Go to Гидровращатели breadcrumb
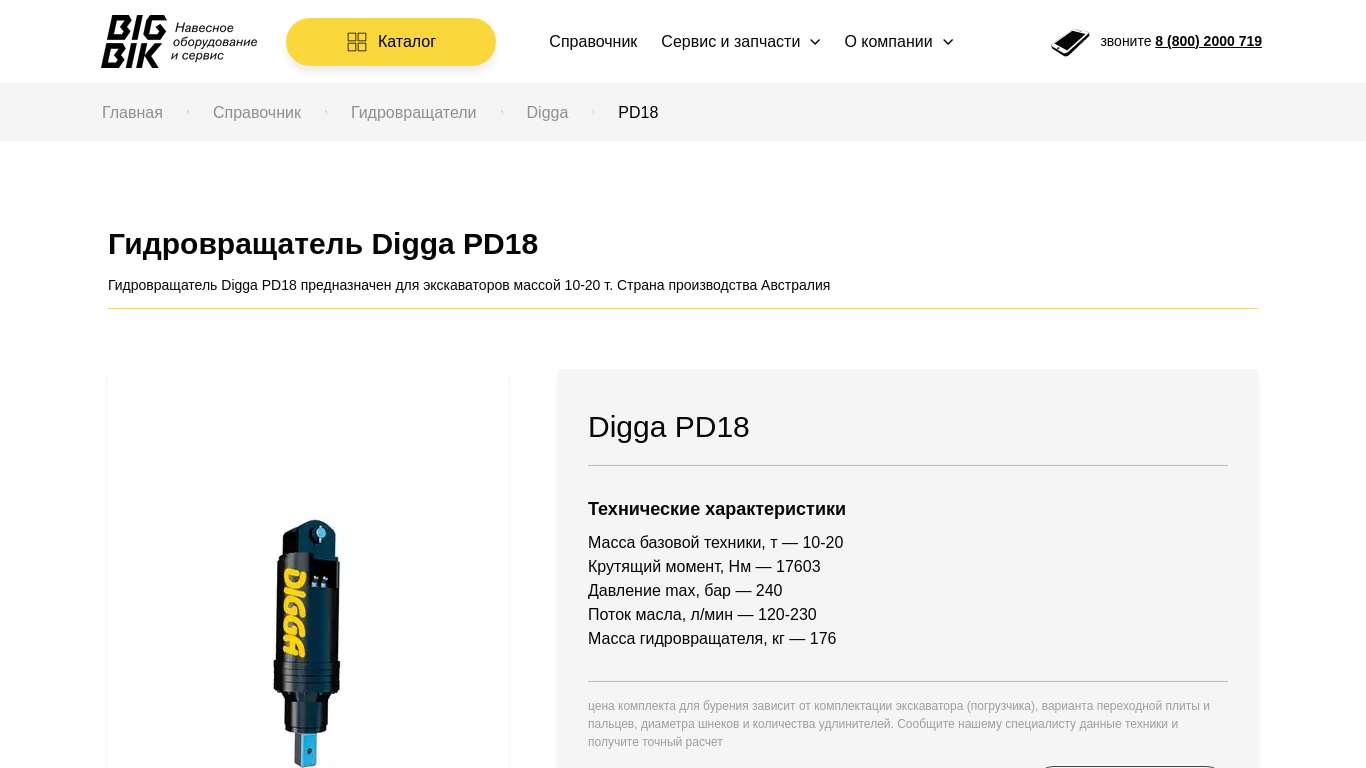The width and height of the screenshot is (1366, 768). pyautogui.click(x=414, y=112)
